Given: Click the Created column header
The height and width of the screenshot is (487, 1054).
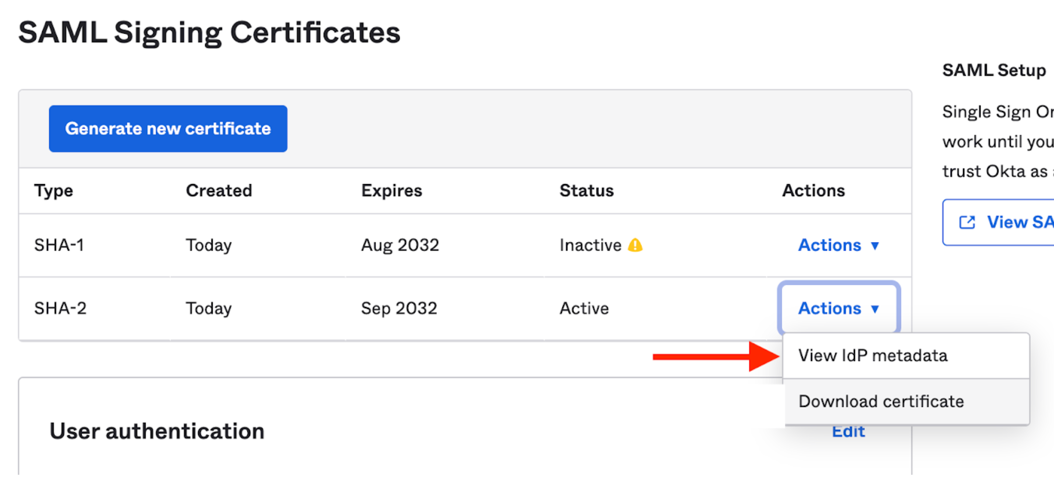Looking at the screenshot, I should pyautogui.click(x=219, y=190).
